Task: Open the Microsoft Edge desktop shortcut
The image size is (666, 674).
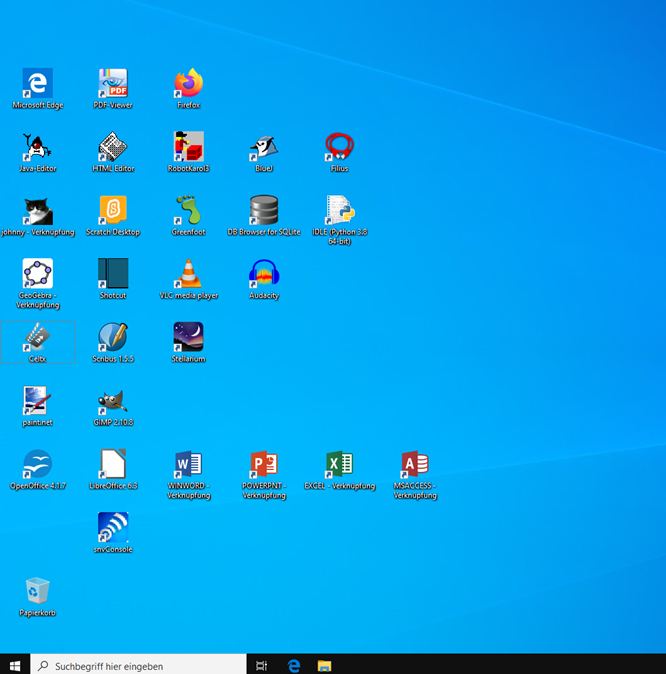Action: click(x=38, y=83)
